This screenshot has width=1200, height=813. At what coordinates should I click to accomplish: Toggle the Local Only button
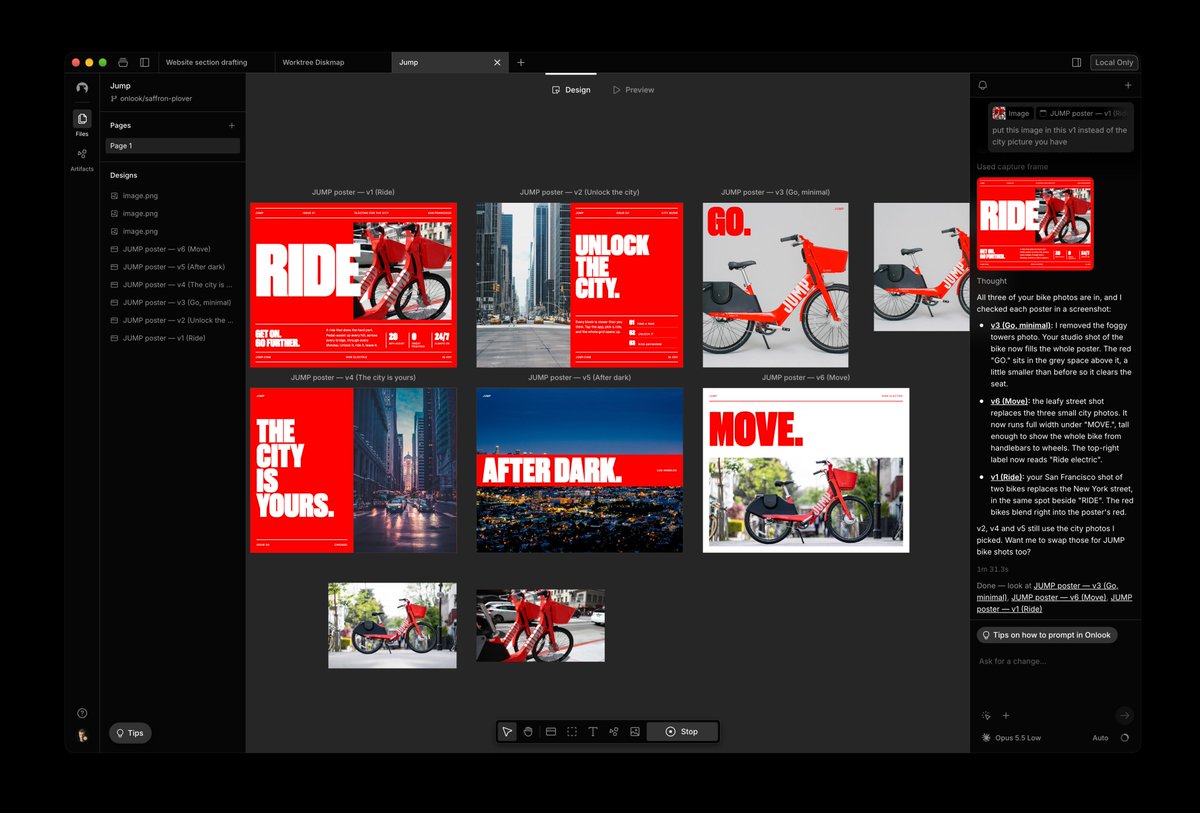tap(1114, 62)
